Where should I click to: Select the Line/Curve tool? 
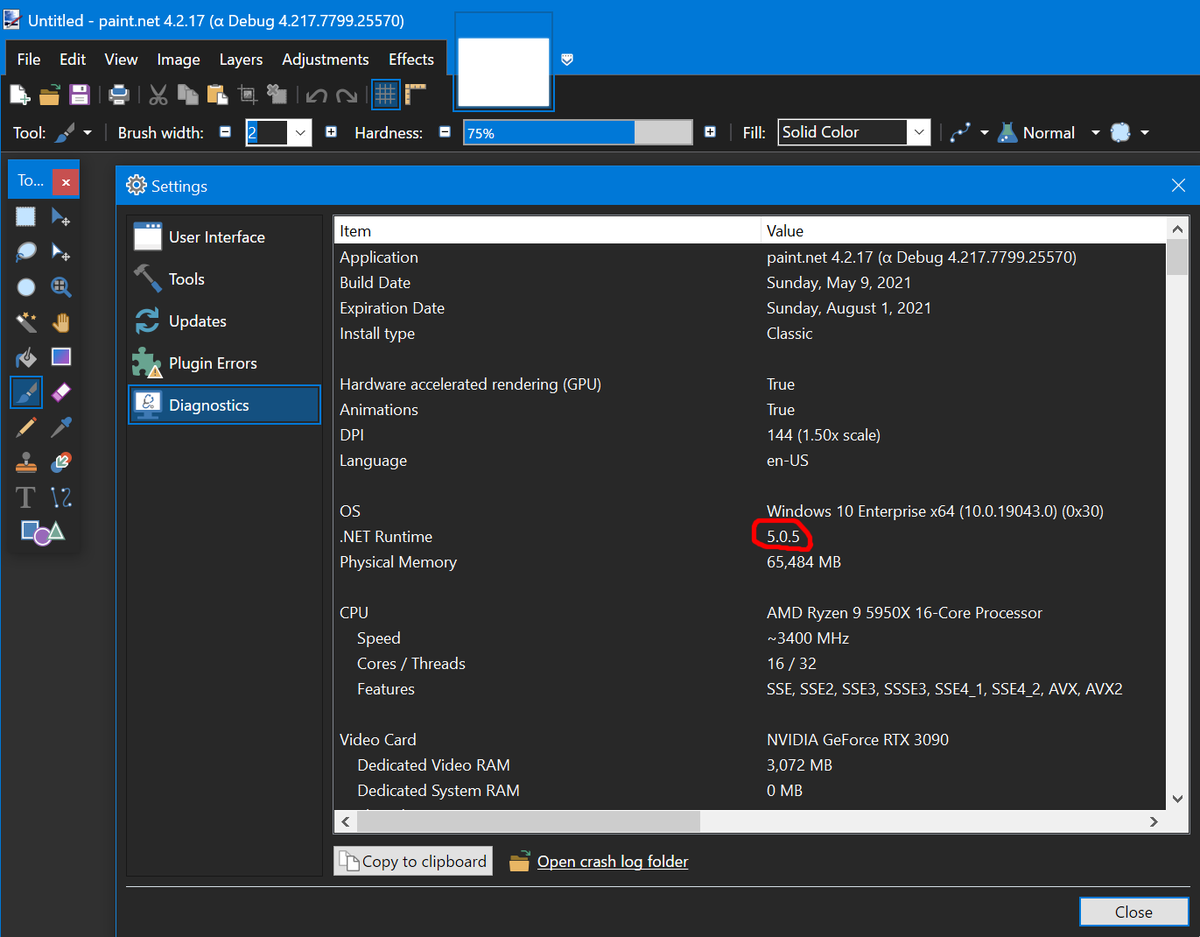61,497
